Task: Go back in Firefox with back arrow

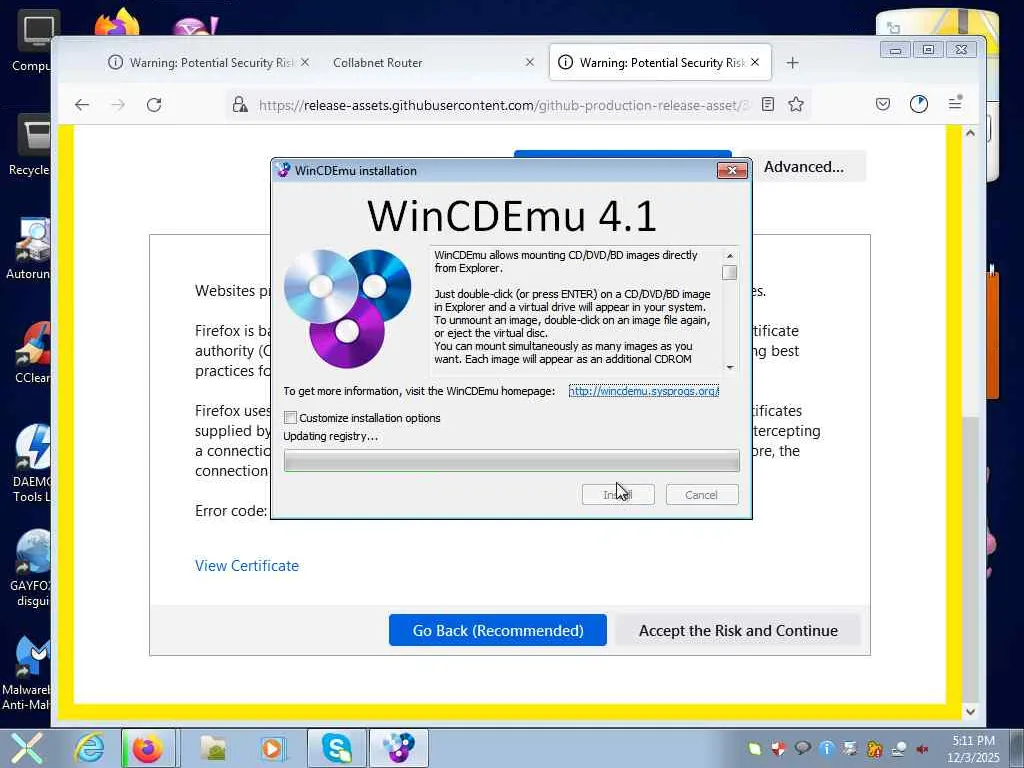Action: 82,104
